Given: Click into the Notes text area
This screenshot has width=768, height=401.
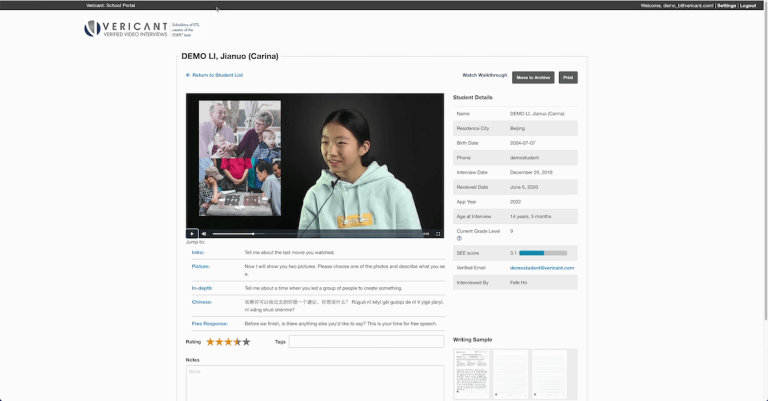Looking at the screenshot, I should click(x=315, y=383).
